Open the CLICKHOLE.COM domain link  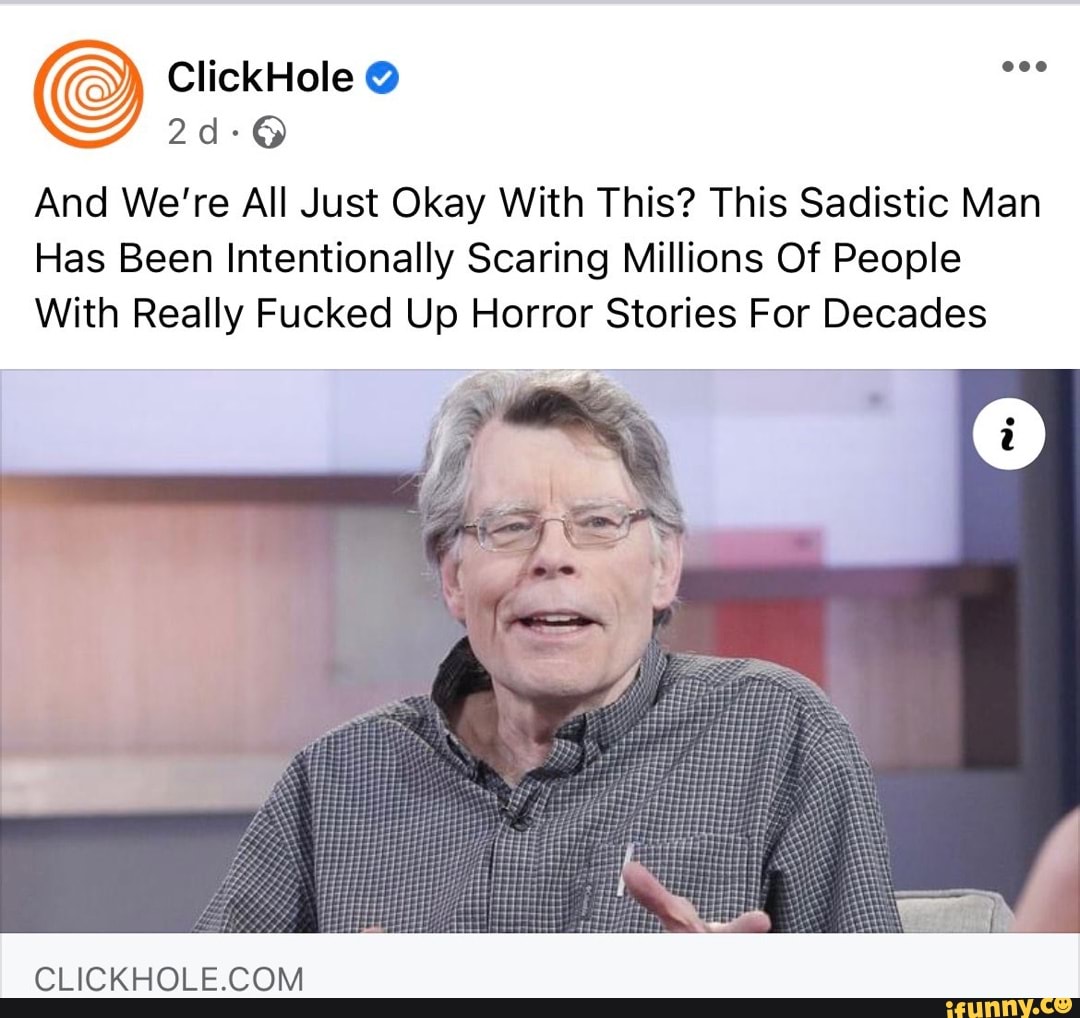(169, 979)
